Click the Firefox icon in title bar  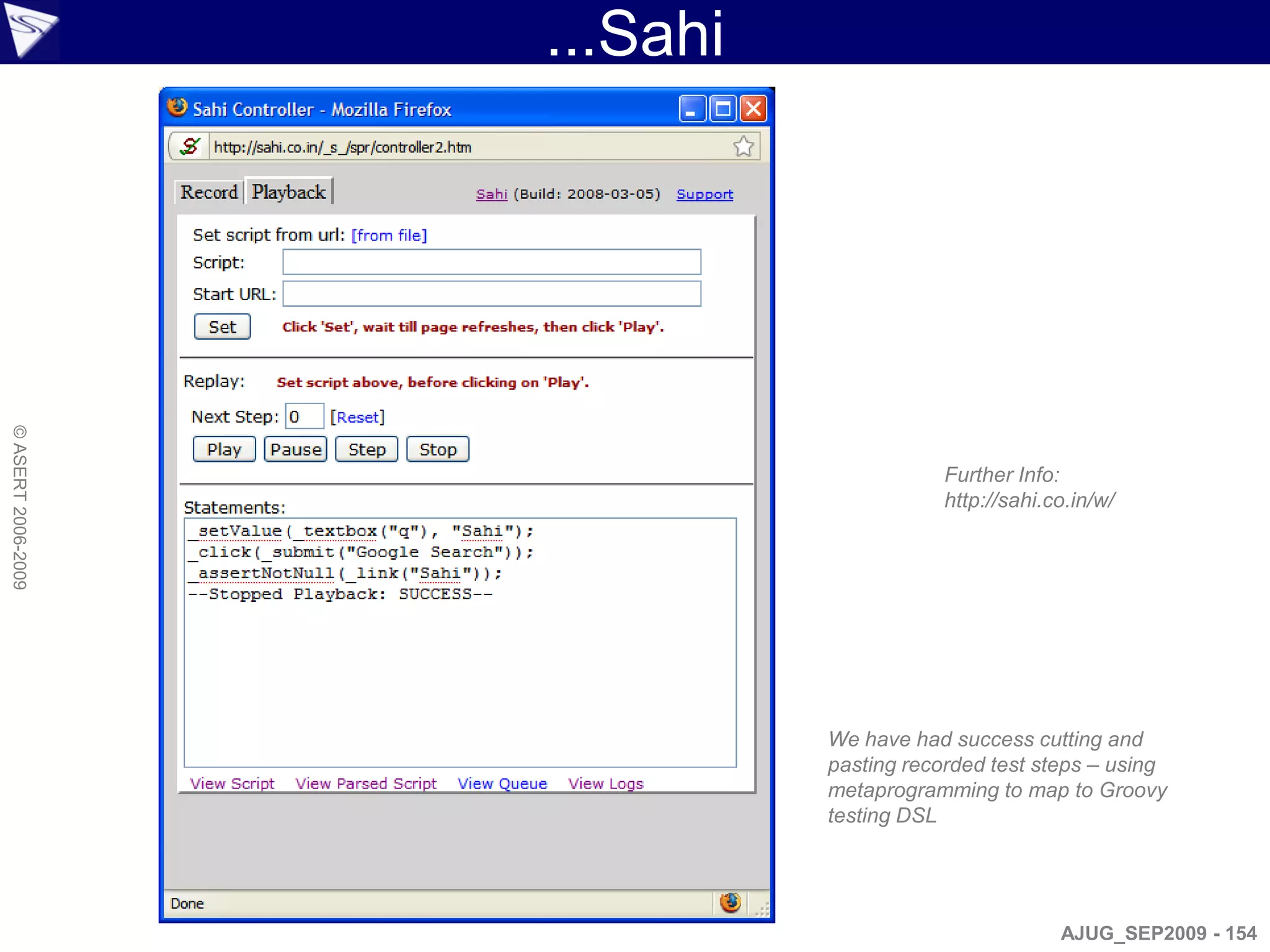[x=177, y=107]
